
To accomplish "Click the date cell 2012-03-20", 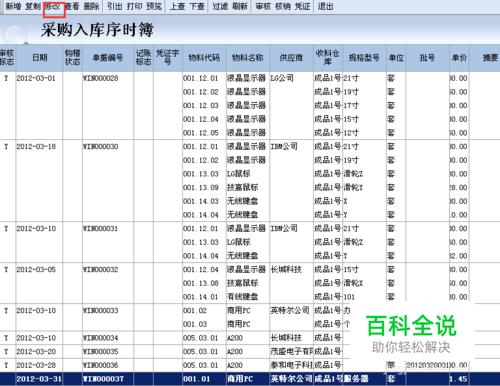I will pos(36,352).
